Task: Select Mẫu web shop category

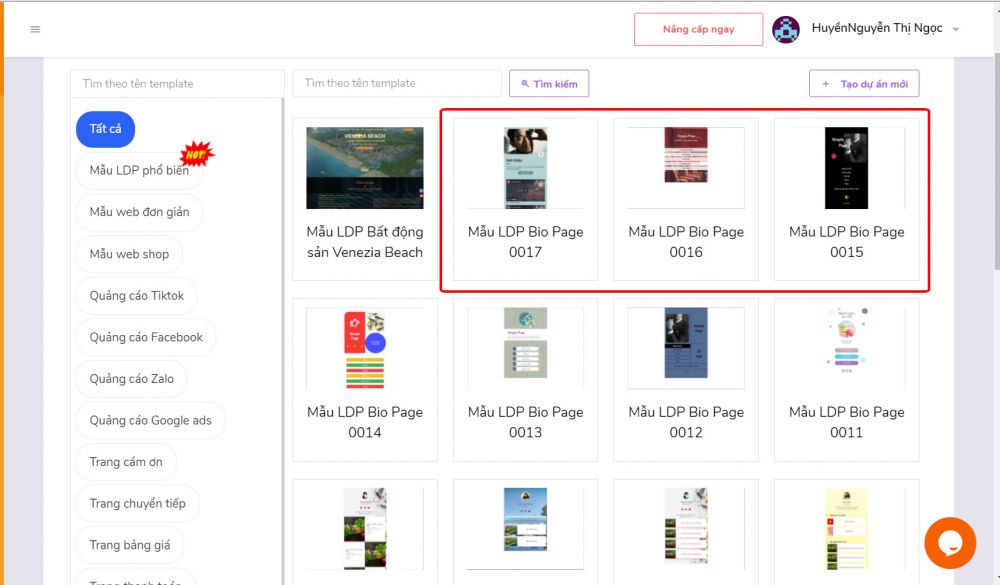Action: 129,254
